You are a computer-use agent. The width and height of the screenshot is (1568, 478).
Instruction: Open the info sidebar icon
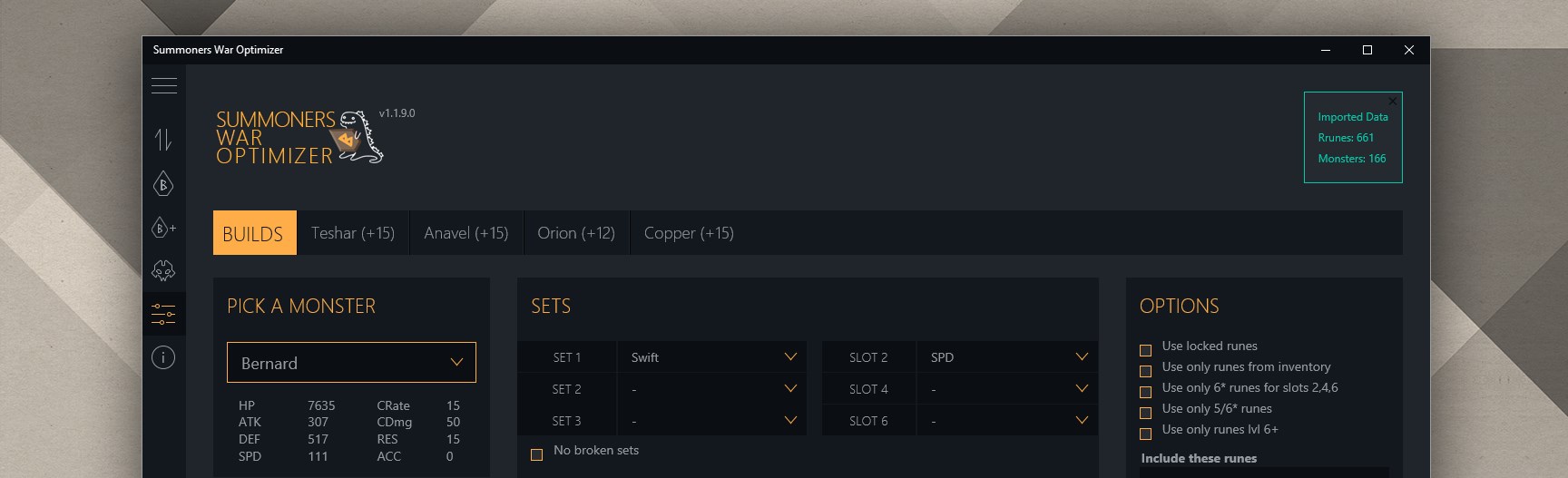(x=163, y=357)
